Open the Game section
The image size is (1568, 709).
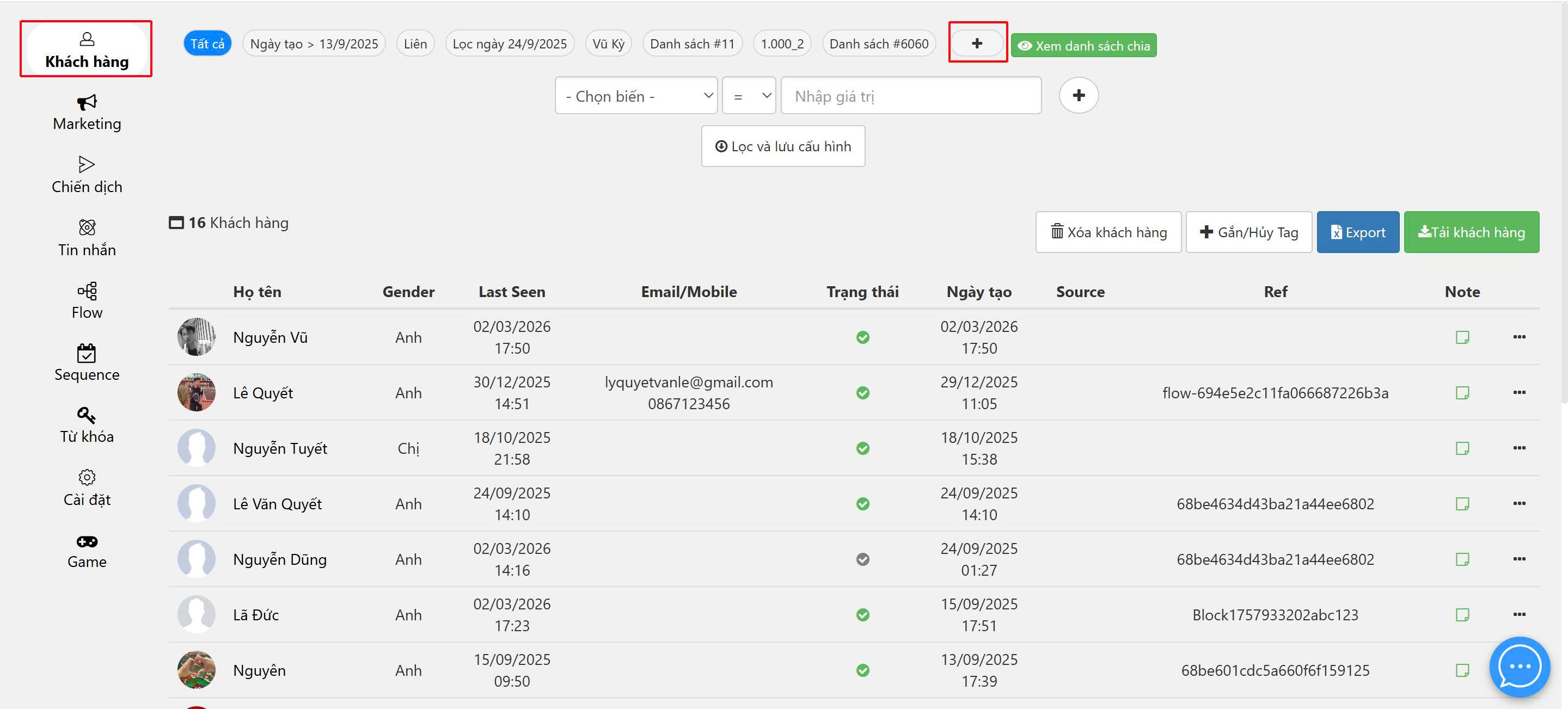(87, 551)
